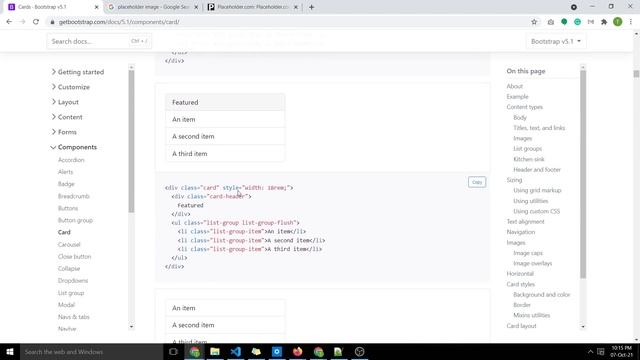Open Breadcrumb docs link

[x=73, y=196]
